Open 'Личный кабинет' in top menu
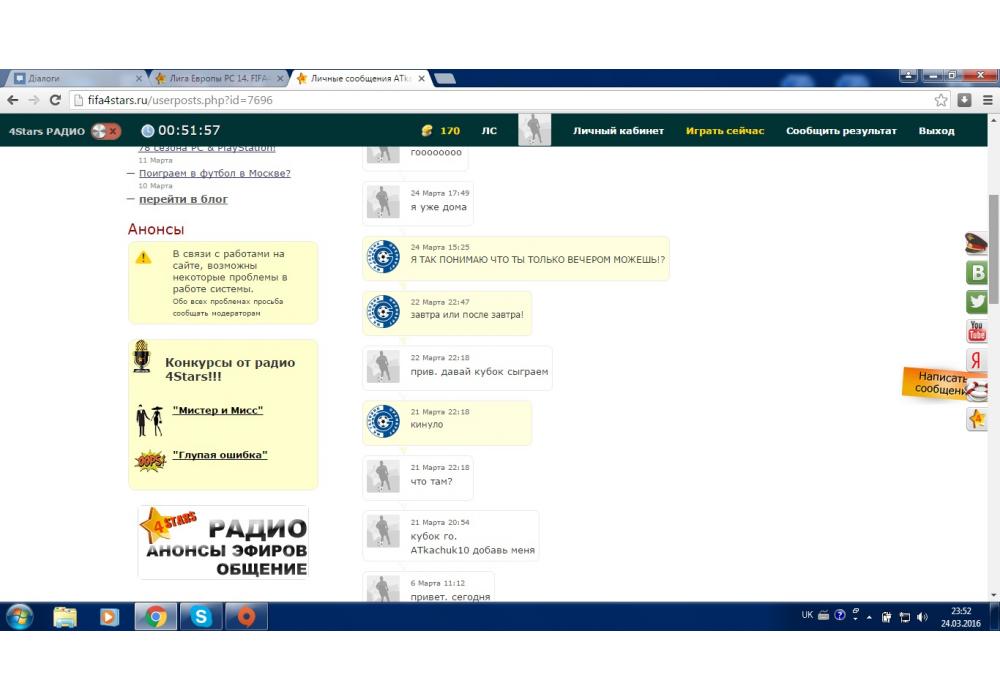1000x700 pixels. point(618,131)
